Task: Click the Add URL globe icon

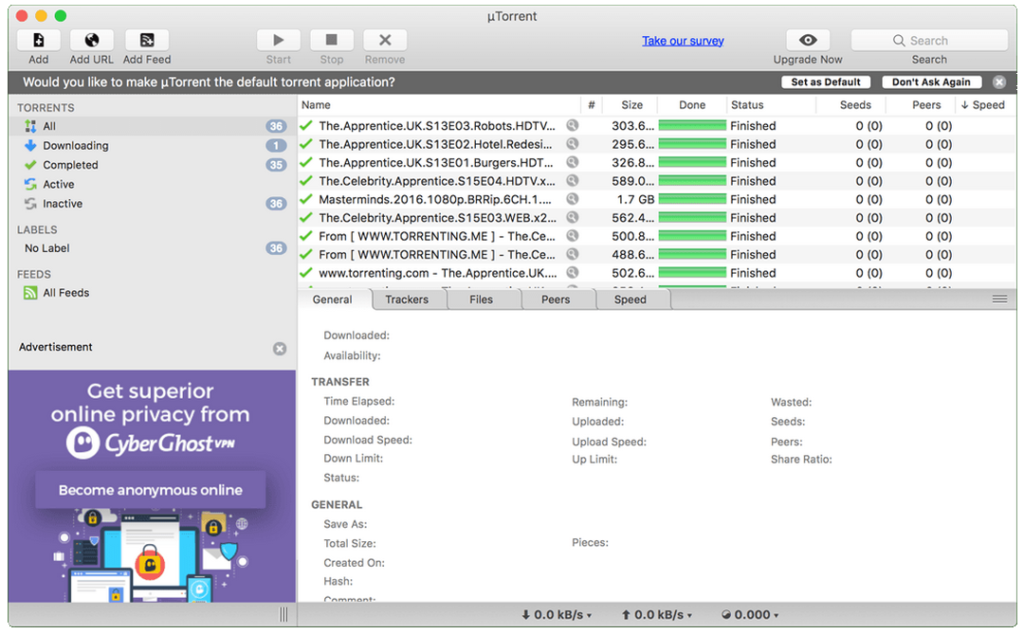Action: 91,40
